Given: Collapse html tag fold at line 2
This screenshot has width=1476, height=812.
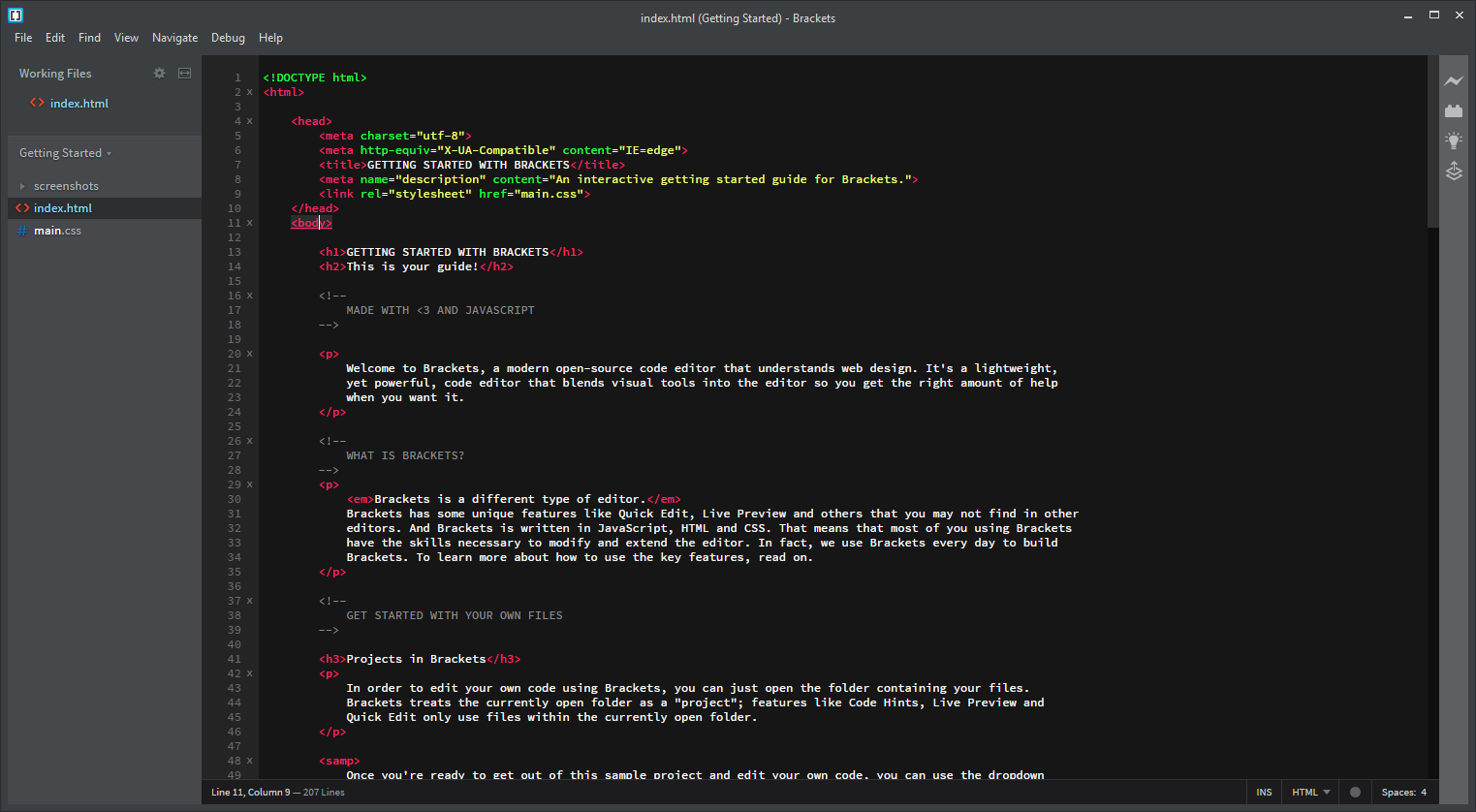Looking at the screenshot, I should (249, 92).
